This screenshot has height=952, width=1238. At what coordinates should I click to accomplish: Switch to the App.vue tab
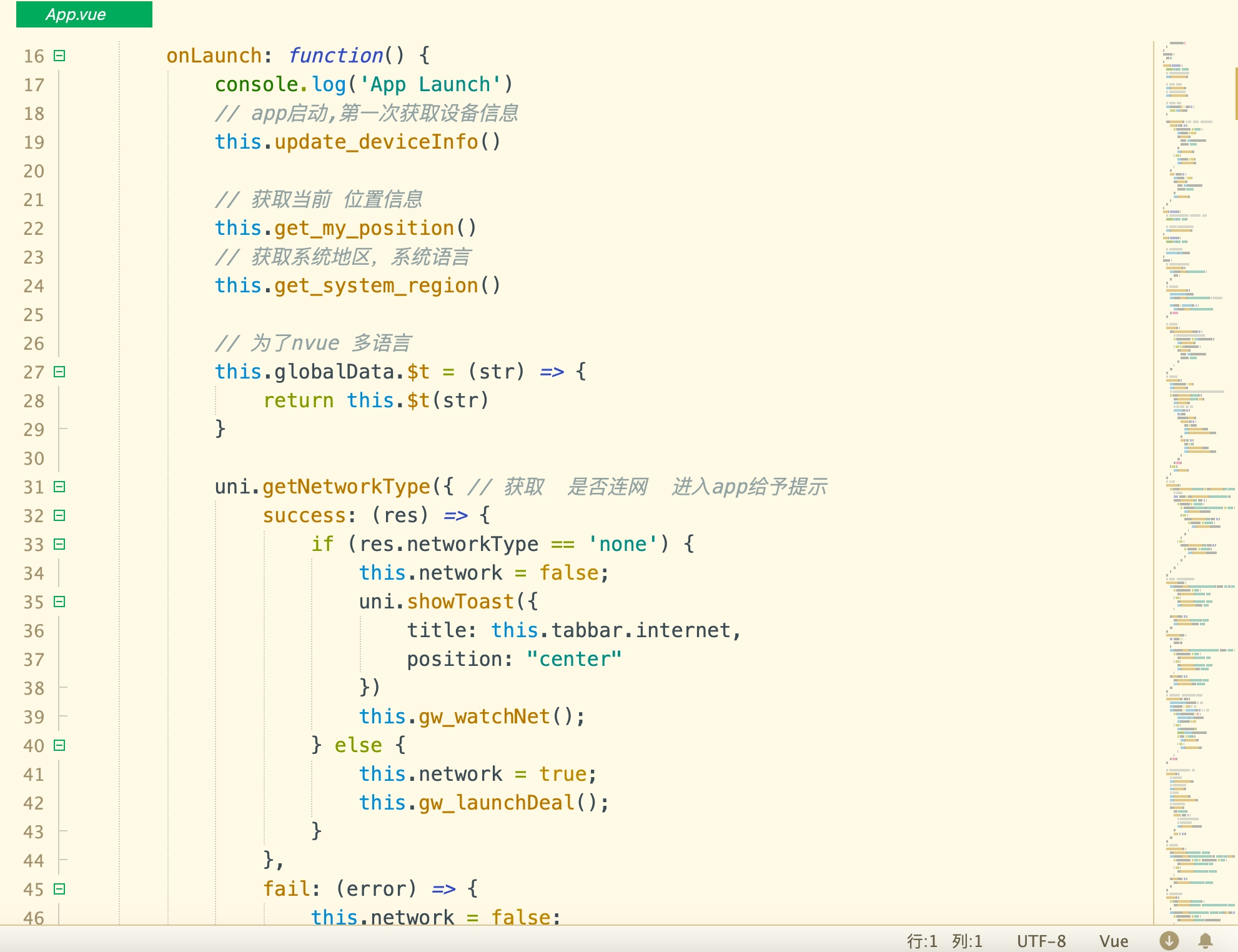[x=84, y=14]
